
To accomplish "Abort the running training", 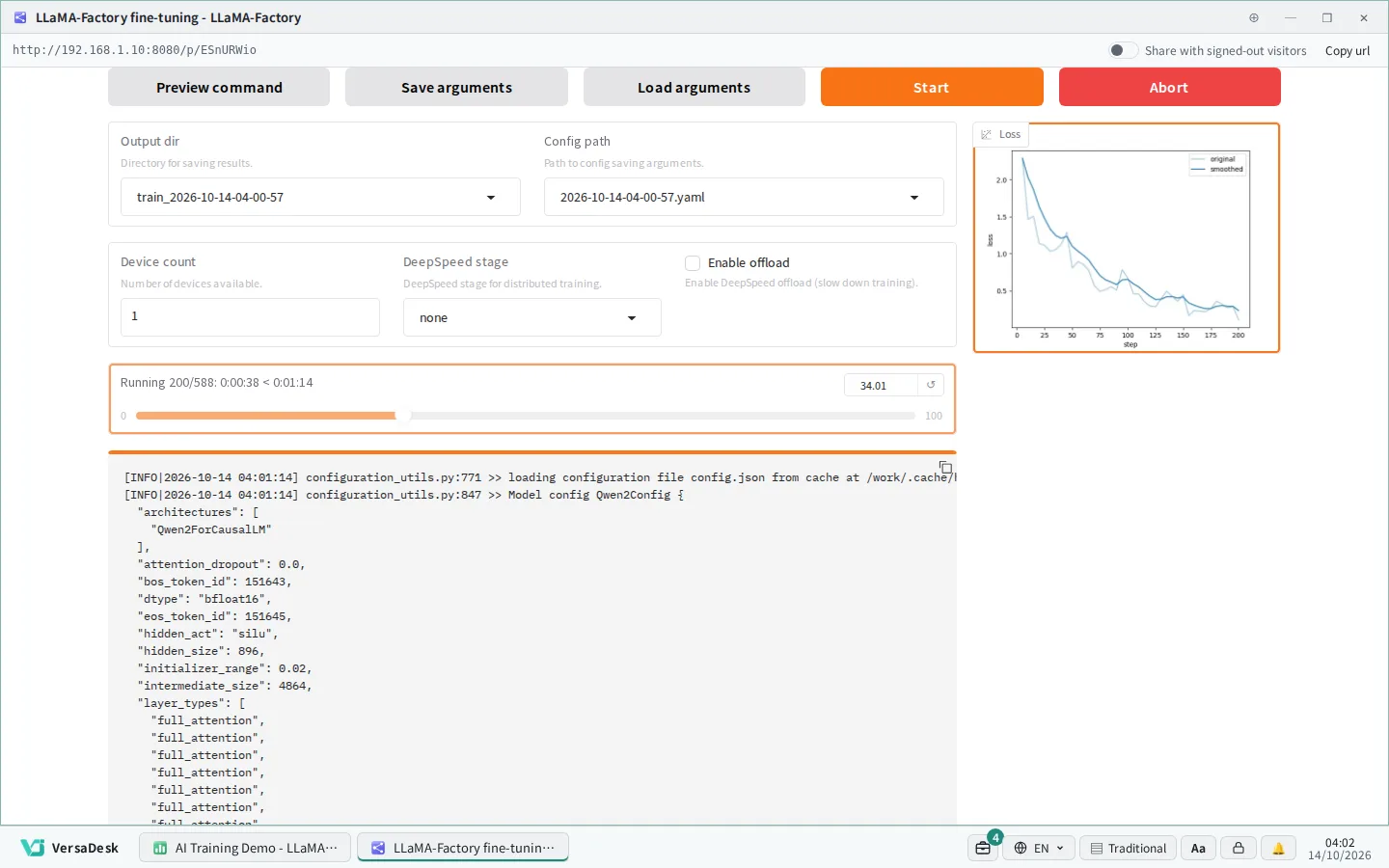I will pyautogui.click(x=1170, y=87).
